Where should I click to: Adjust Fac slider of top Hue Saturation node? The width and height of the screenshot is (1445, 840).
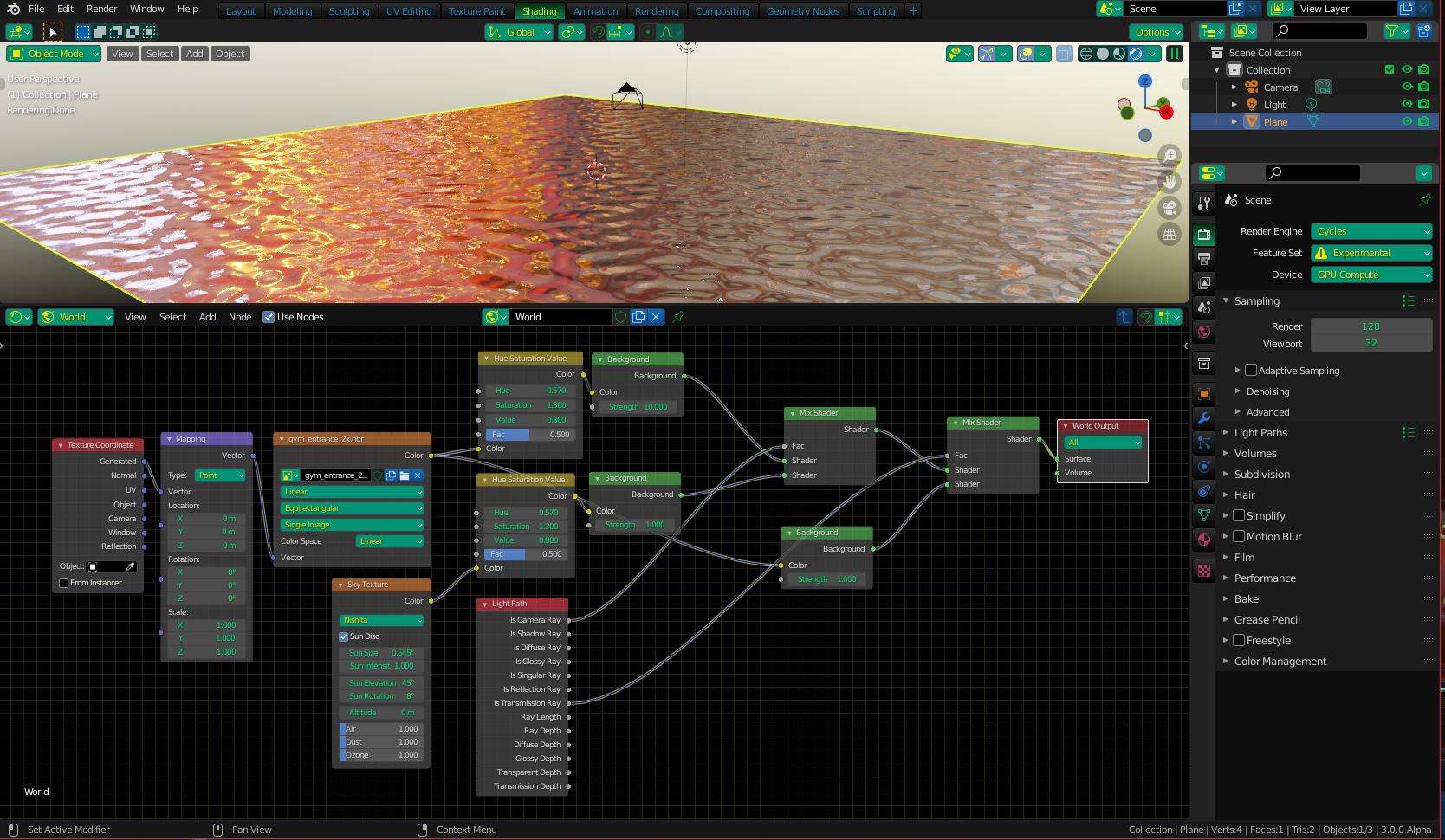click(529, 435)
